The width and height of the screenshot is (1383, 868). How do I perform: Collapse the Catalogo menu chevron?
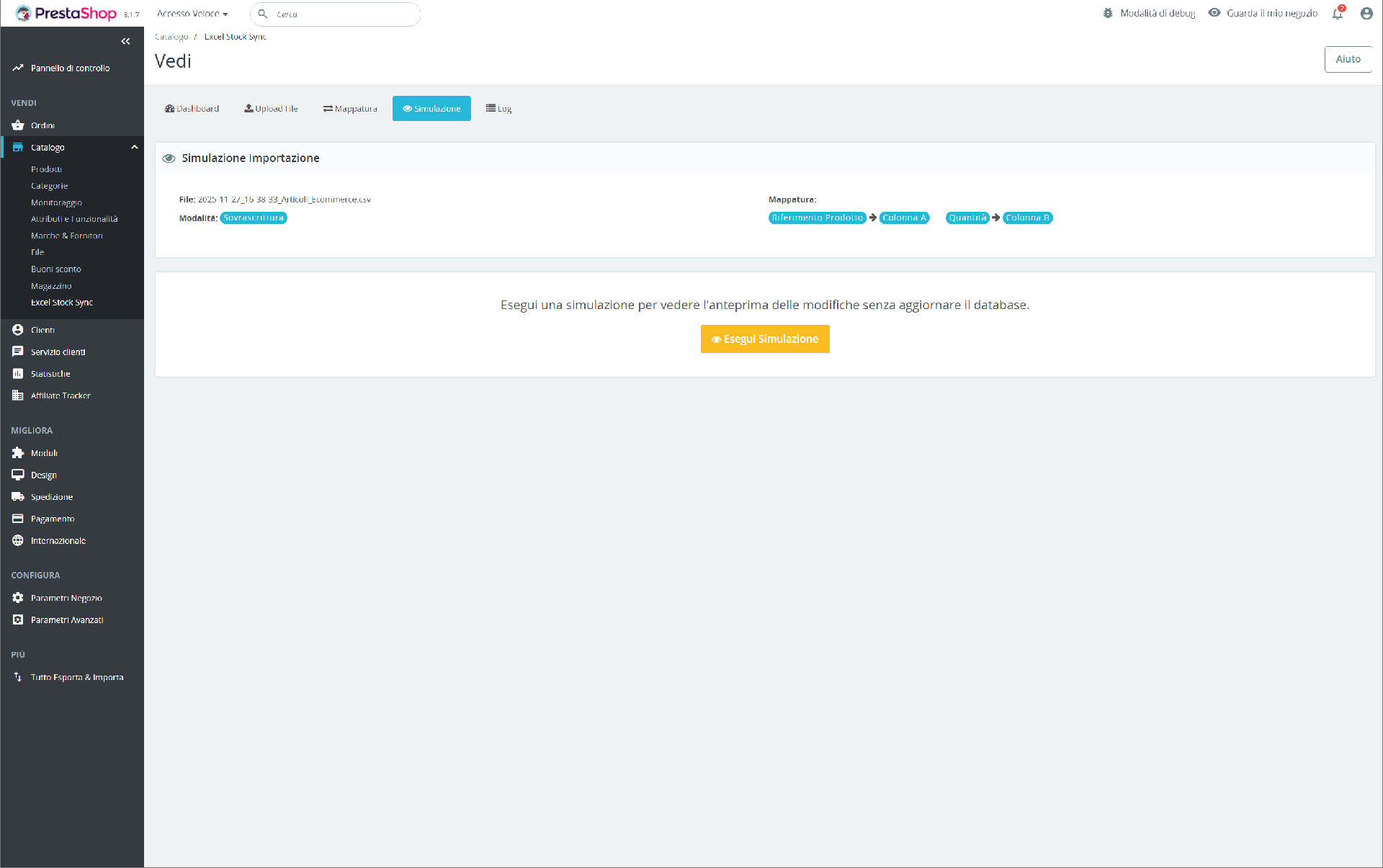pyautogui.click(x=134, y=148)
